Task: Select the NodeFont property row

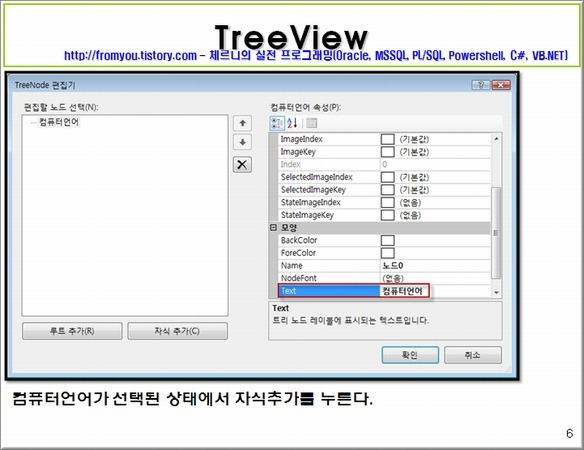Action: (385, 279)
